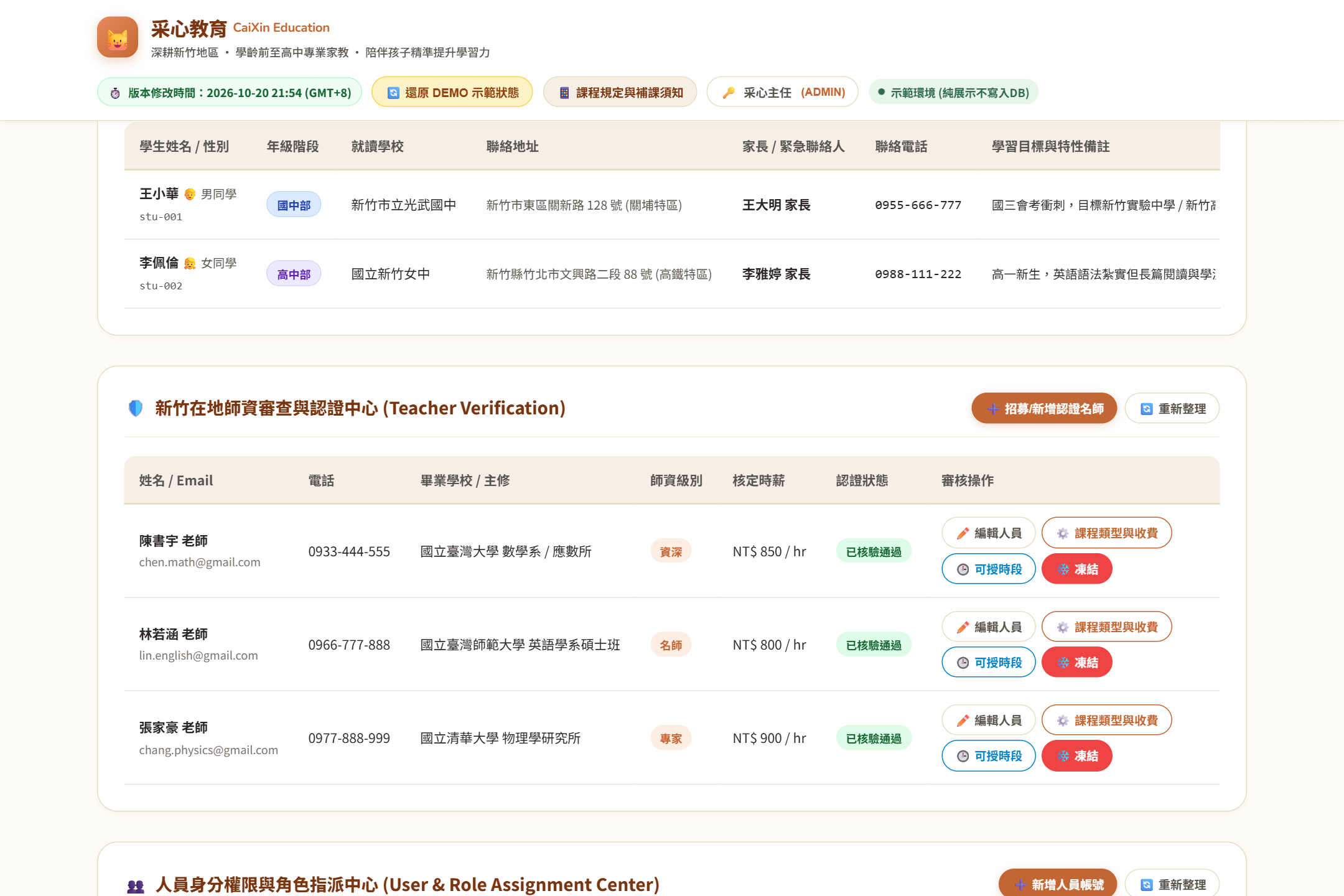Click 已核驗通過 status in 陳書宇 row
1344x896 pixels.
coord(874,551)
